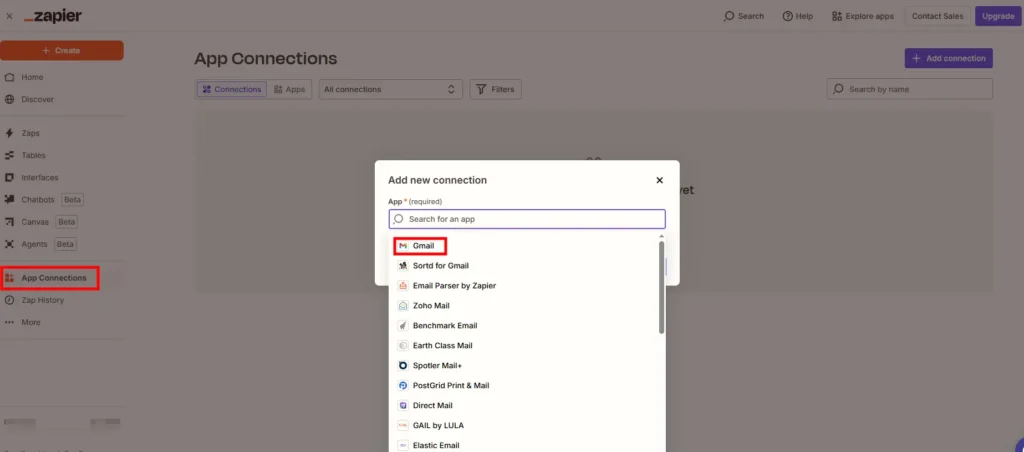The width and height of the screenshot is (1024, 452).
Task: Open the Filters button
Action: tap(496, 89)
